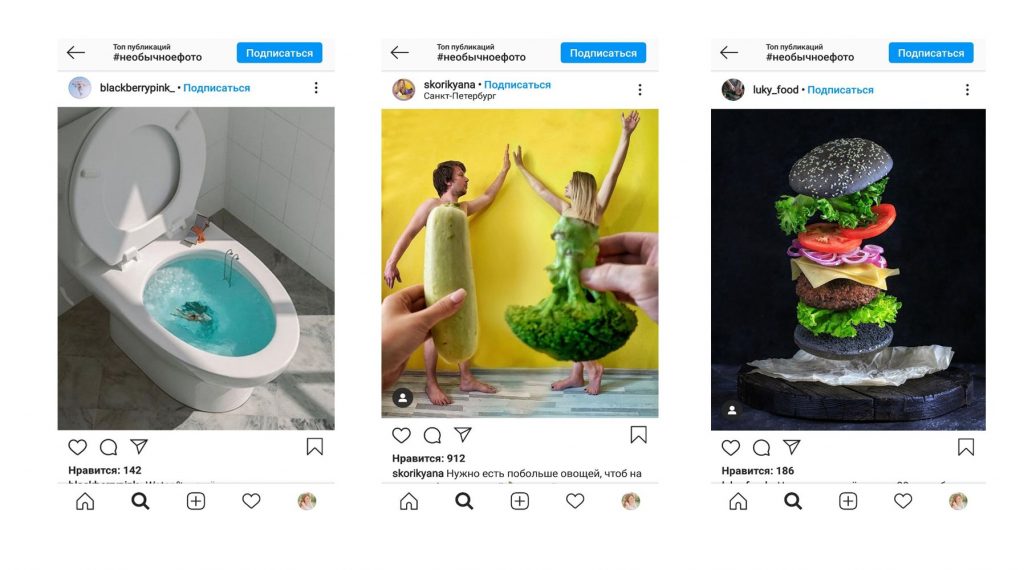Tap the search icon in the middle phone

464,501
